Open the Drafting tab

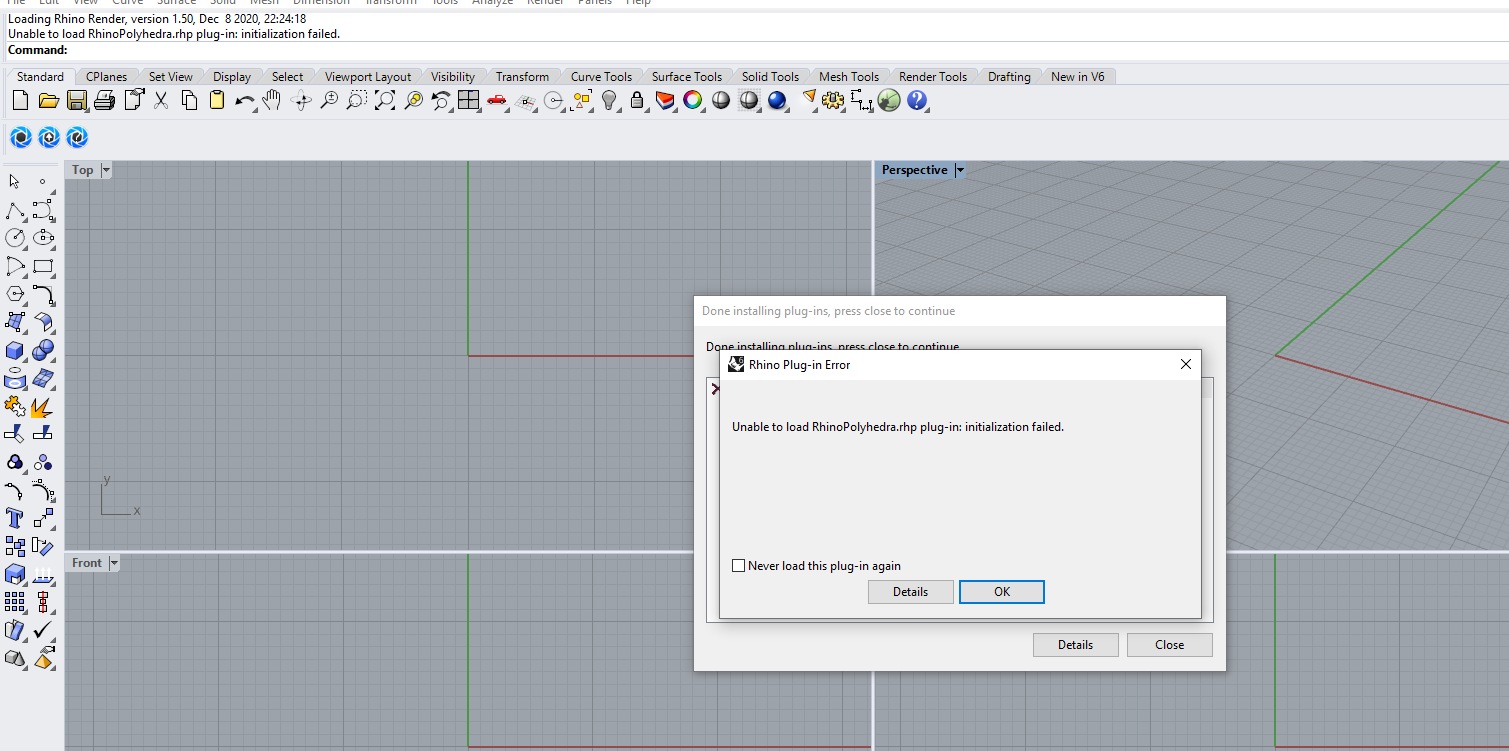click(x=1009, y=77)
